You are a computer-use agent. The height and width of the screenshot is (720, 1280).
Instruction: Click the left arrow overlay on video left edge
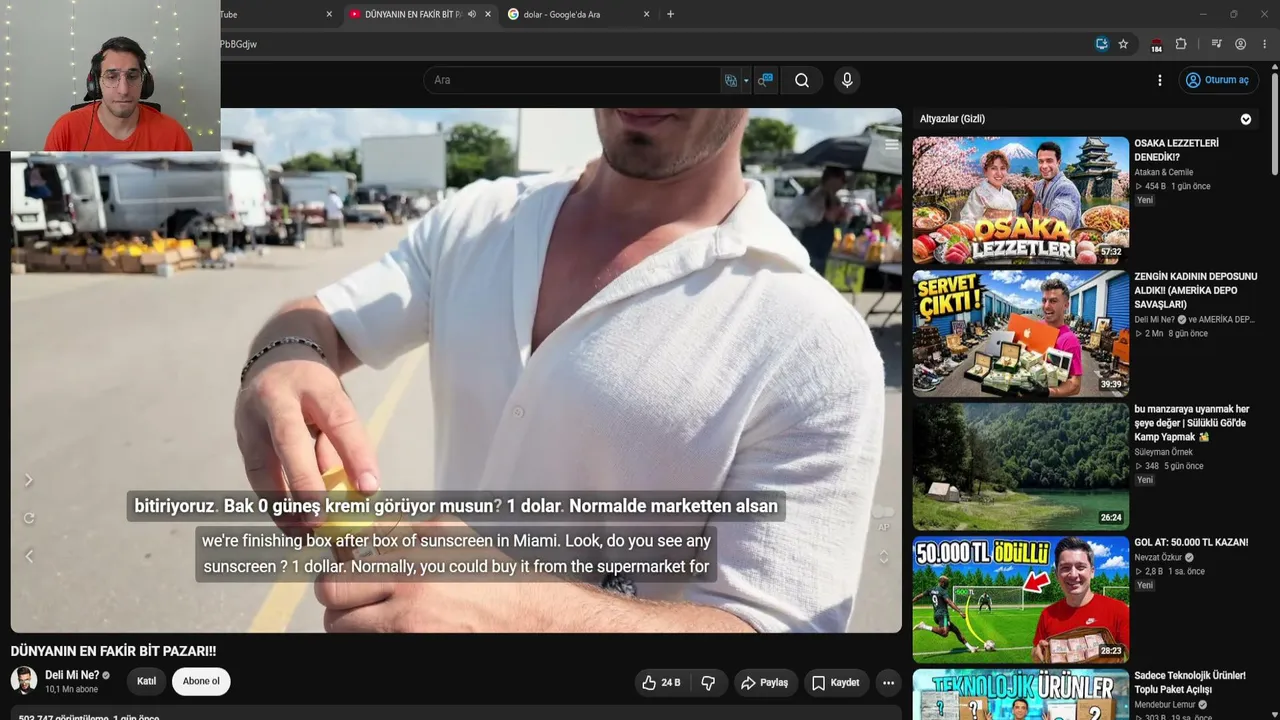tap(29, 556)
